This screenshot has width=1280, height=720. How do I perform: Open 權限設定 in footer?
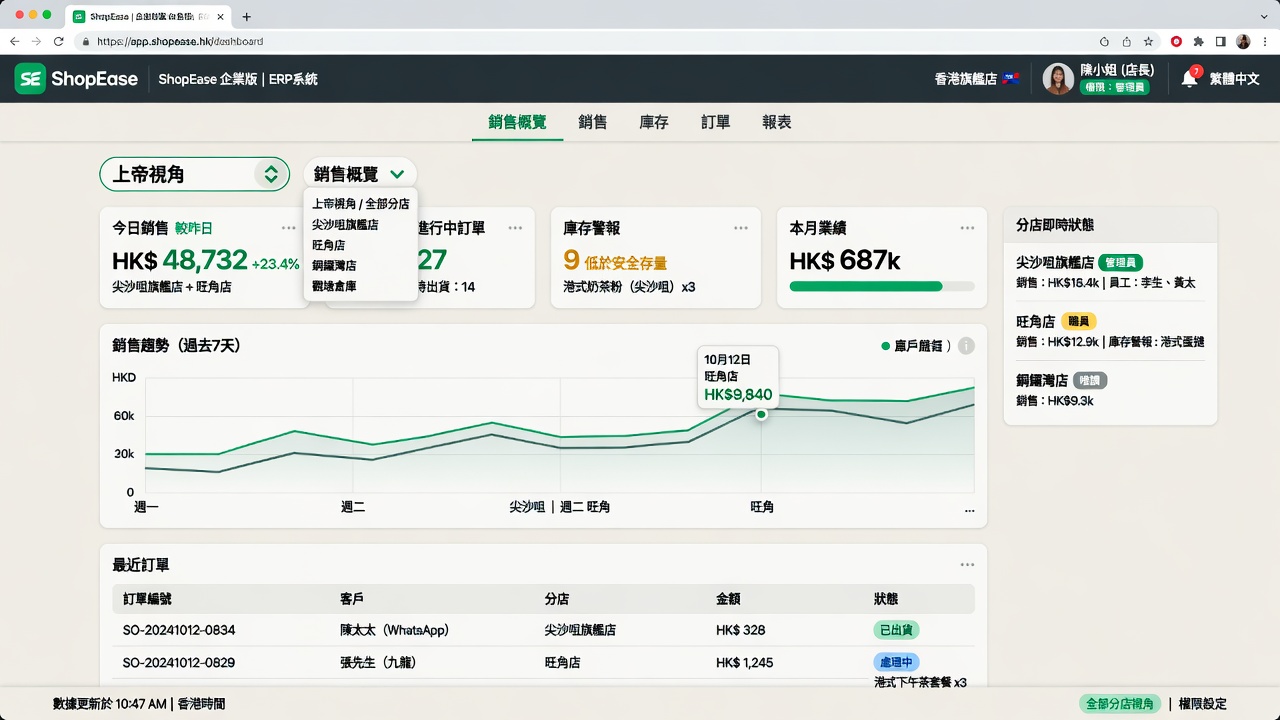point(1203,704)
